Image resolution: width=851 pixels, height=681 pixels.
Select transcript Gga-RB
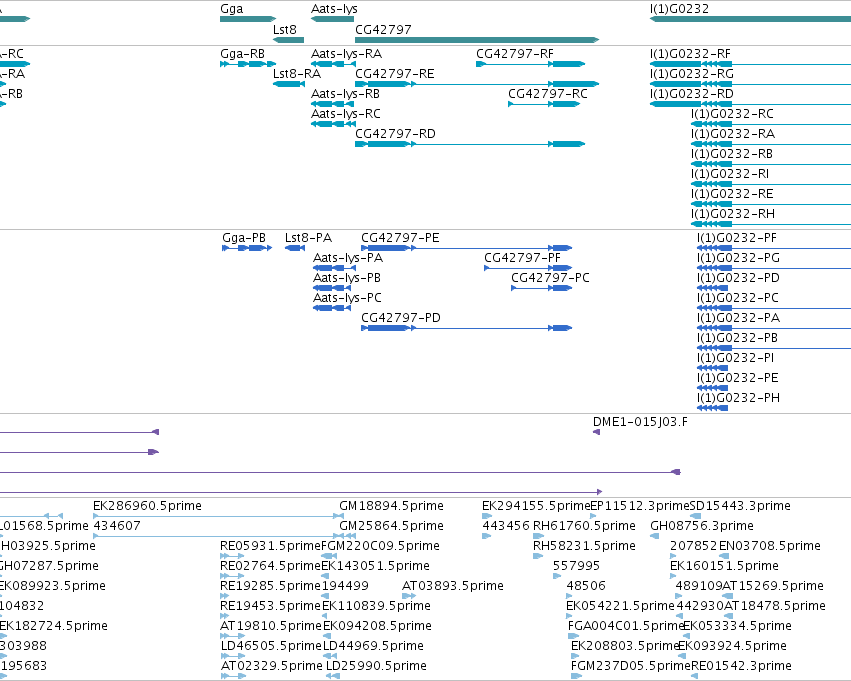click(x=248, y=64)
